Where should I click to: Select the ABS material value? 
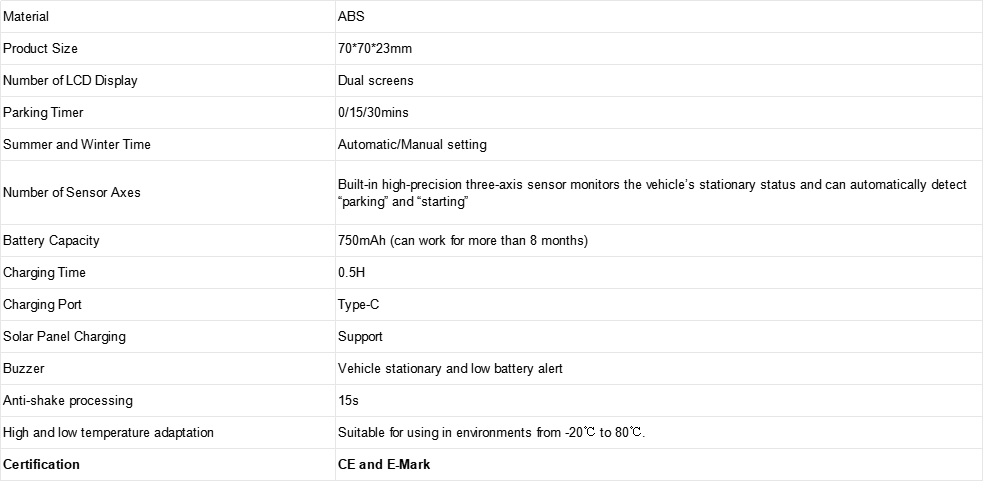351,17
